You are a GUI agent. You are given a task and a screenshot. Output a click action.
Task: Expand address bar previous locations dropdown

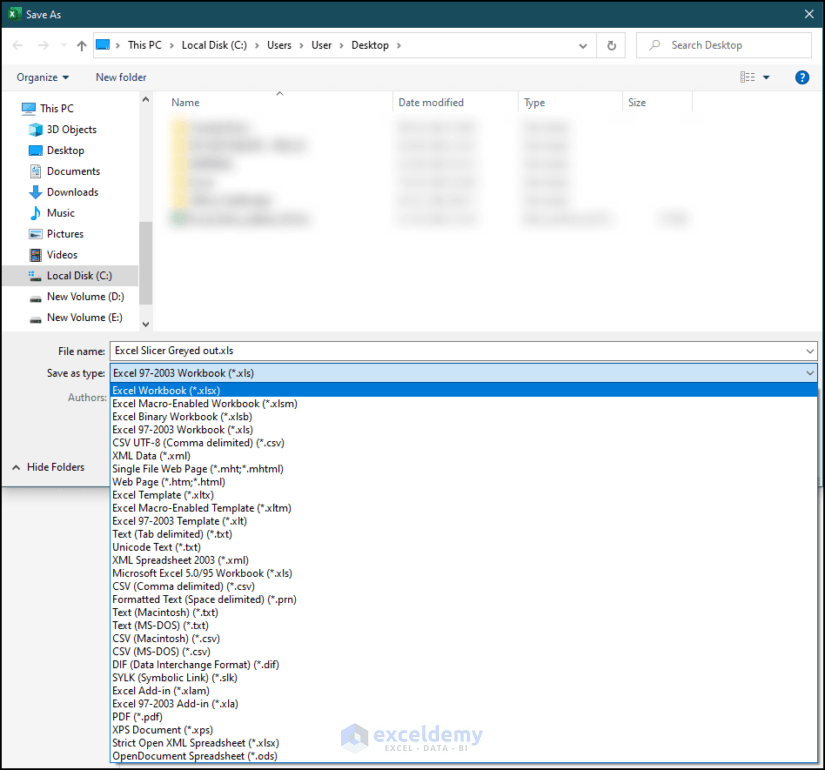583,46
